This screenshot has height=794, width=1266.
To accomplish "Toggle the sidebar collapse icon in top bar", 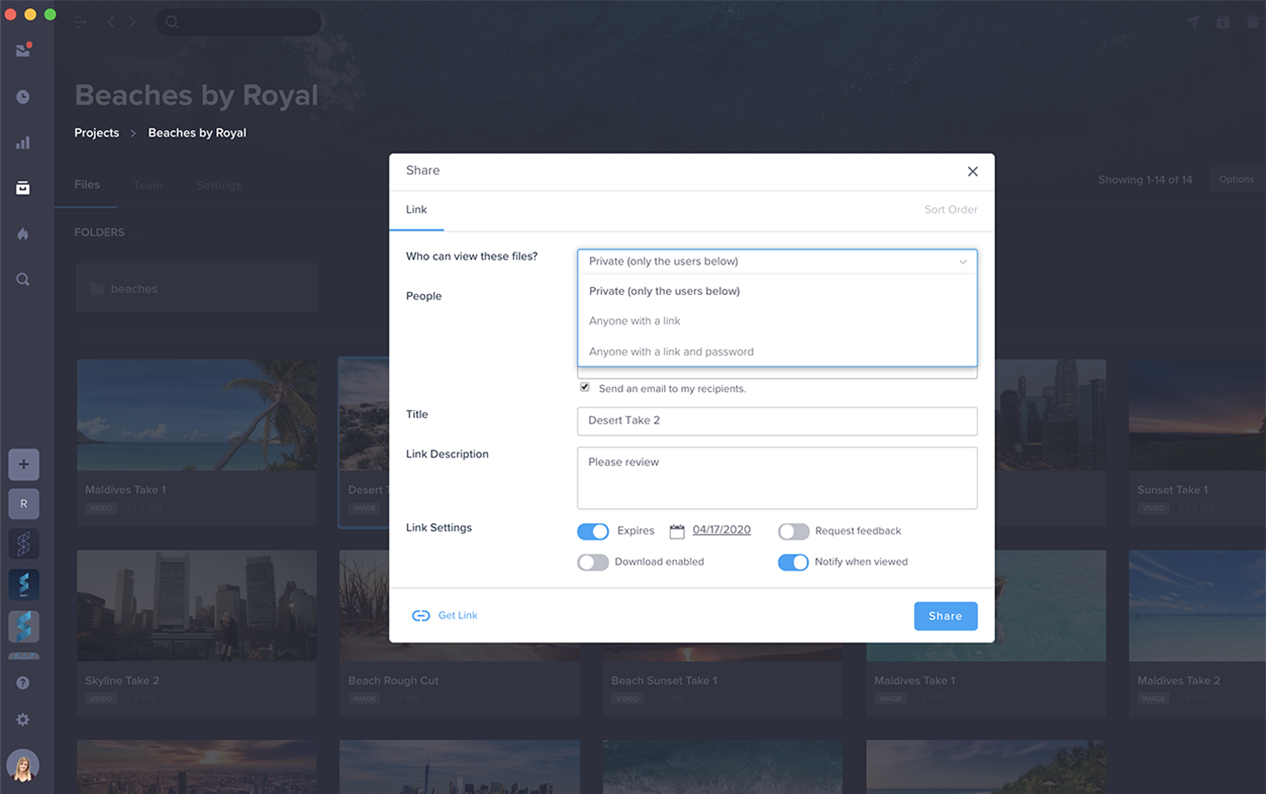I will [x=81, y=22].
